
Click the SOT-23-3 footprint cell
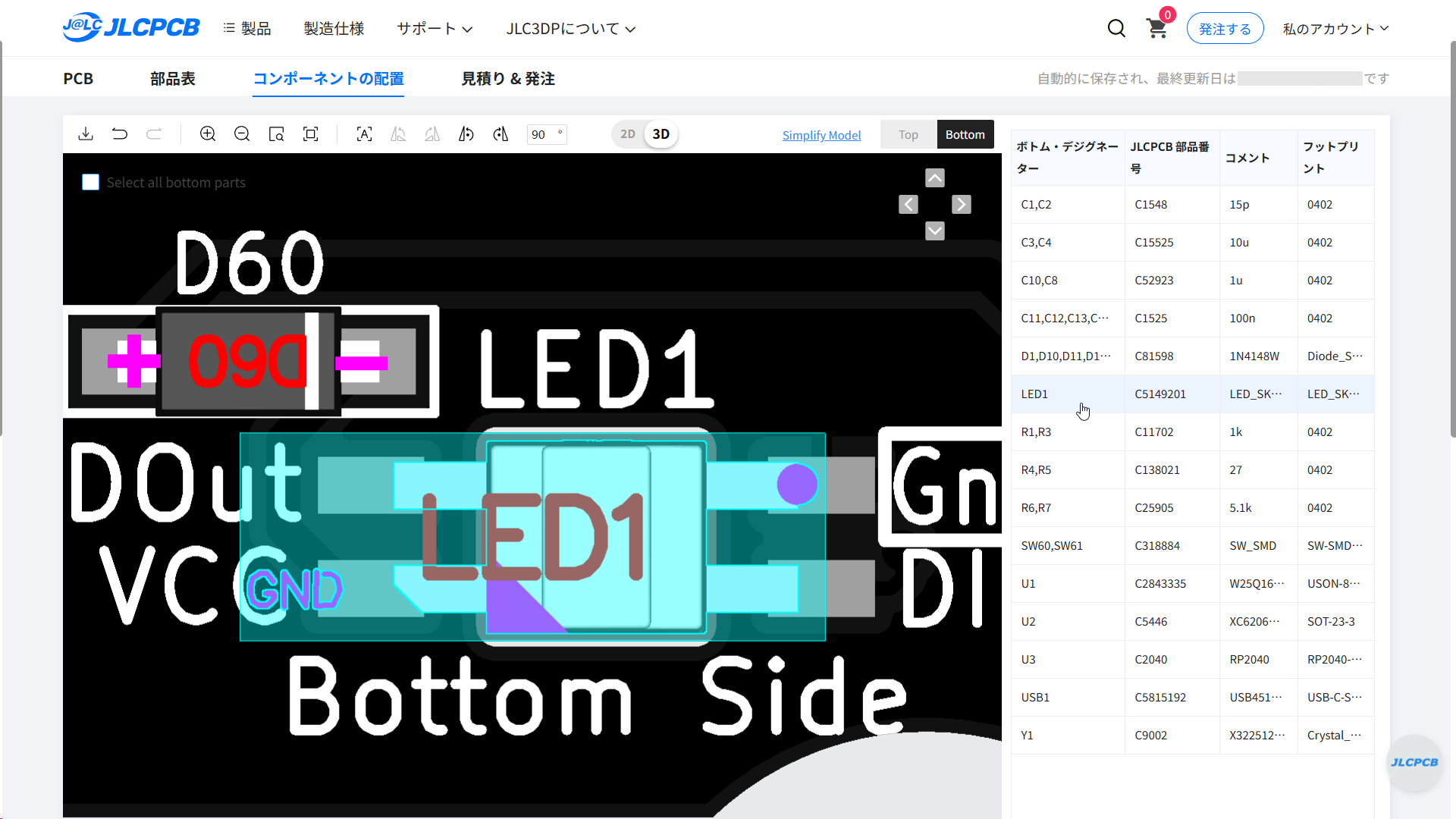tap(1336, 622)
